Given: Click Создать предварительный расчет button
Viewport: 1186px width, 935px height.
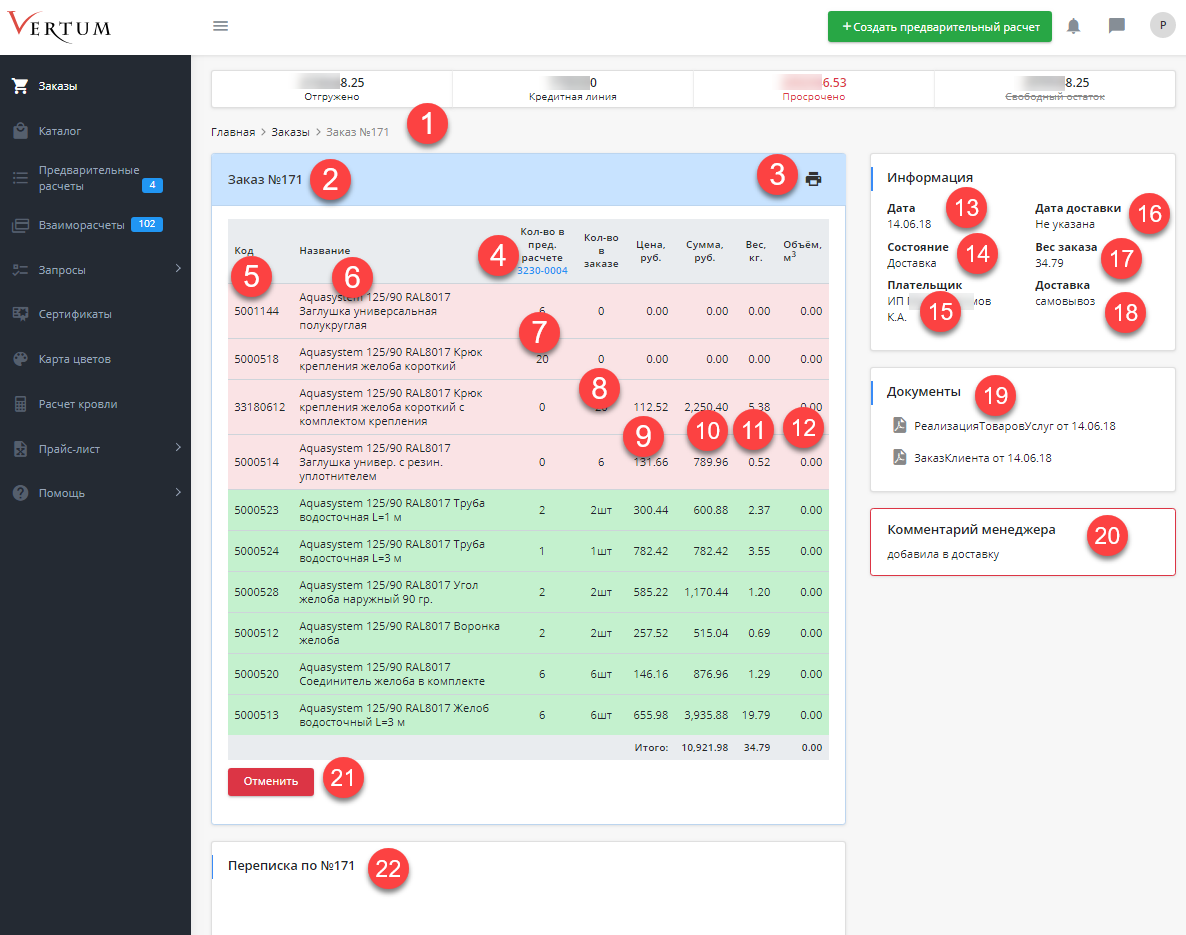Looking at the screenshot, I should pyautogui.click(x=939, y=26).
